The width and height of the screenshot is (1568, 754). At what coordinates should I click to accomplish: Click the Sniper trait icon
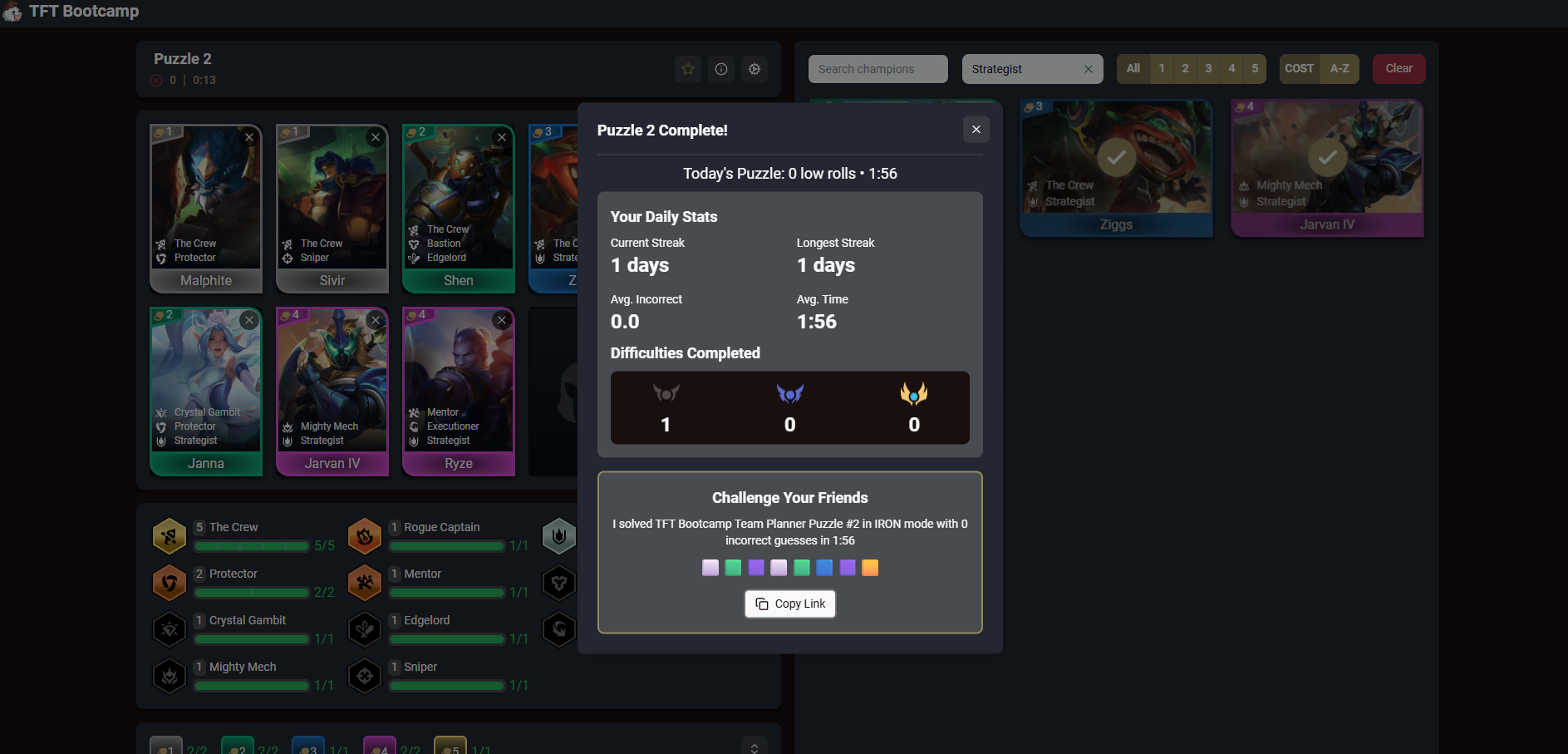point(365,676)
